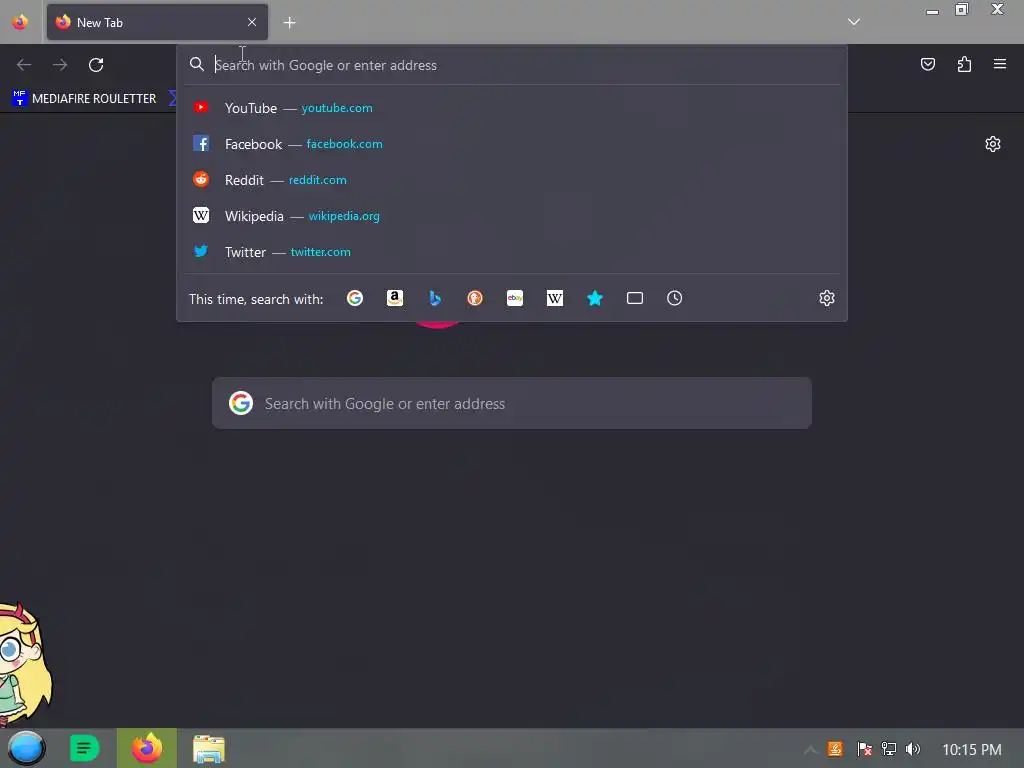Open MEDIAFIRE ROULETTER bookmark
The width and height of the screenshot is (1024, 768).
pyautogui.click(x=84, y=99)
